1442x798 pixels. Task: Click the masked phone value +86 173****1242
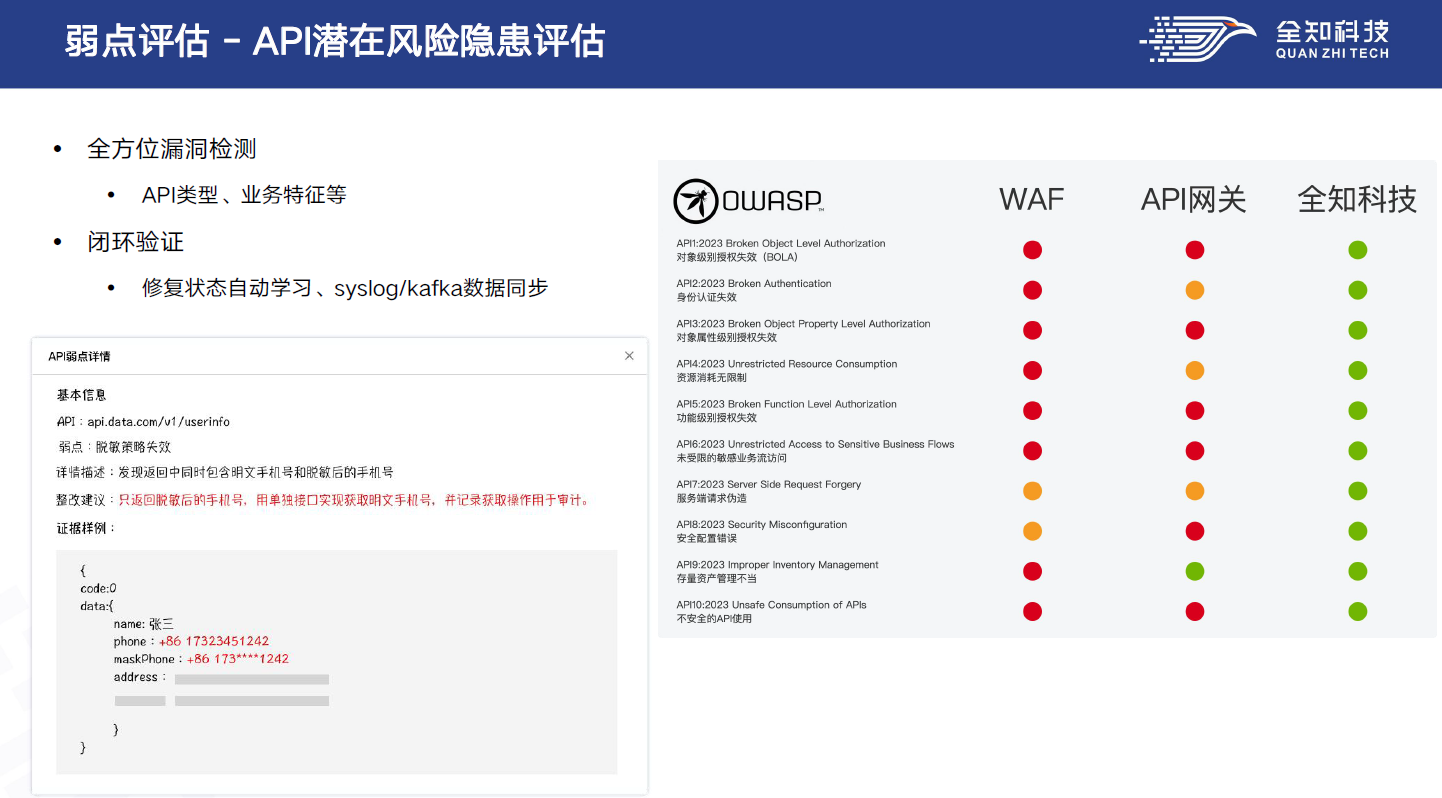(237, 659)
